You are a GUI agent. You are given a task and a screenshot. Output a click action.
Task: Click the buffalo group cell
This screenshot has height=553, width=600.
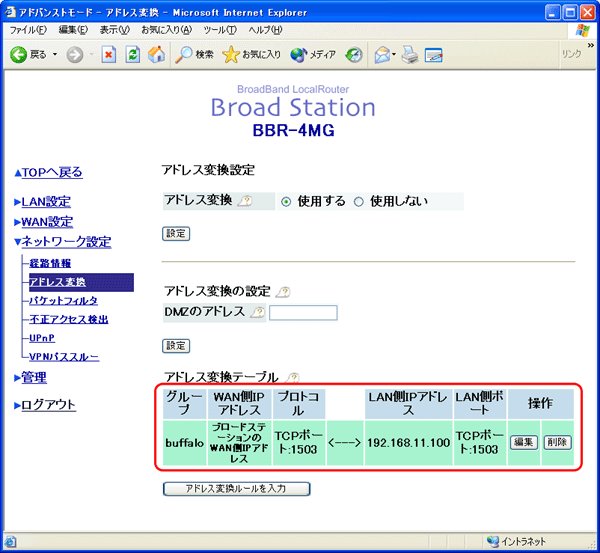pos(184,443)
